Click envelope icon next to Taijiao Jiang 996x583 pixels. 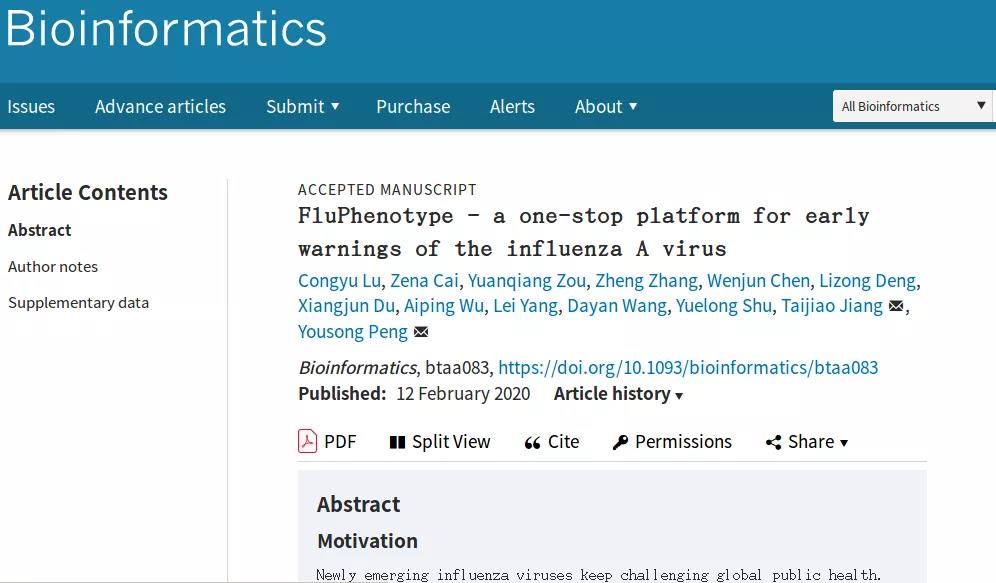[x=896, y=306]
